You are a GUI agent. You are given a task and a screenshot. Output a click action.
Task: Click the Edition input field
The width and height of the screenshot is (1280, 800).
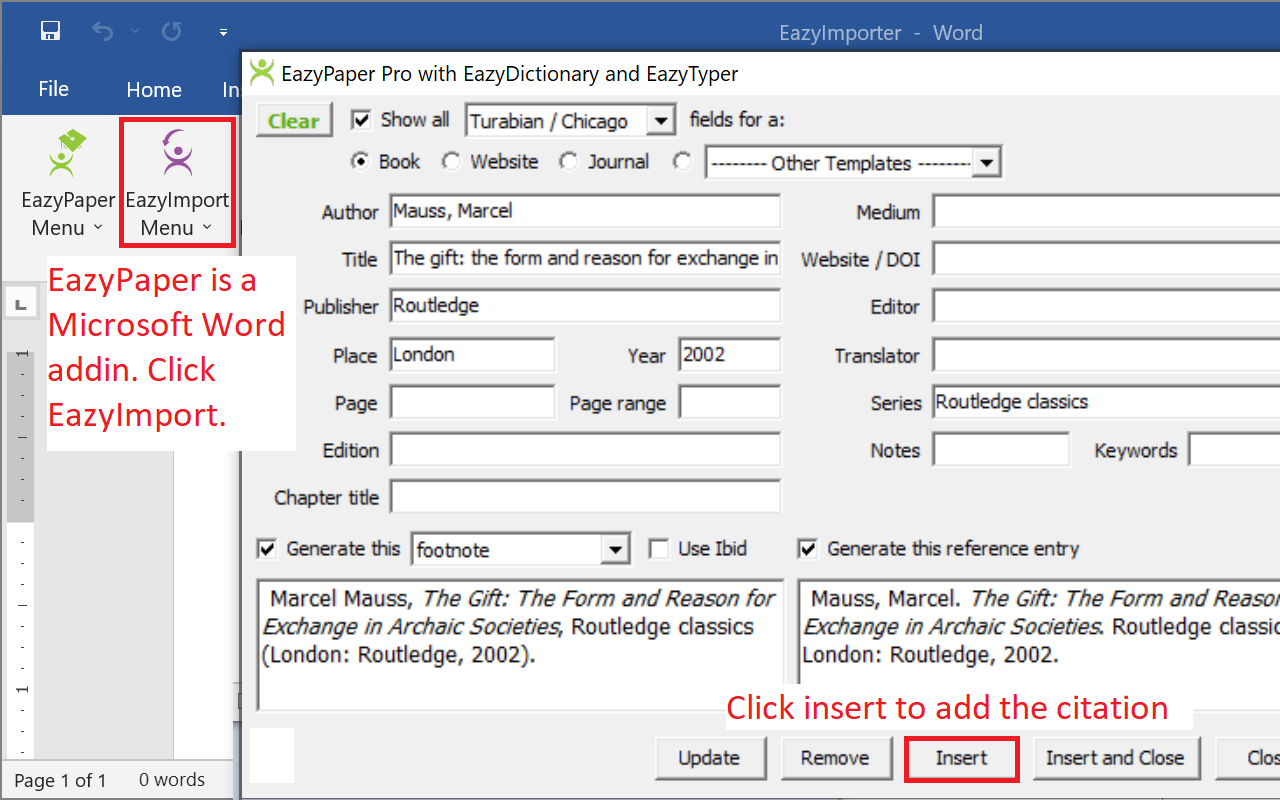(x=585, y=449)
